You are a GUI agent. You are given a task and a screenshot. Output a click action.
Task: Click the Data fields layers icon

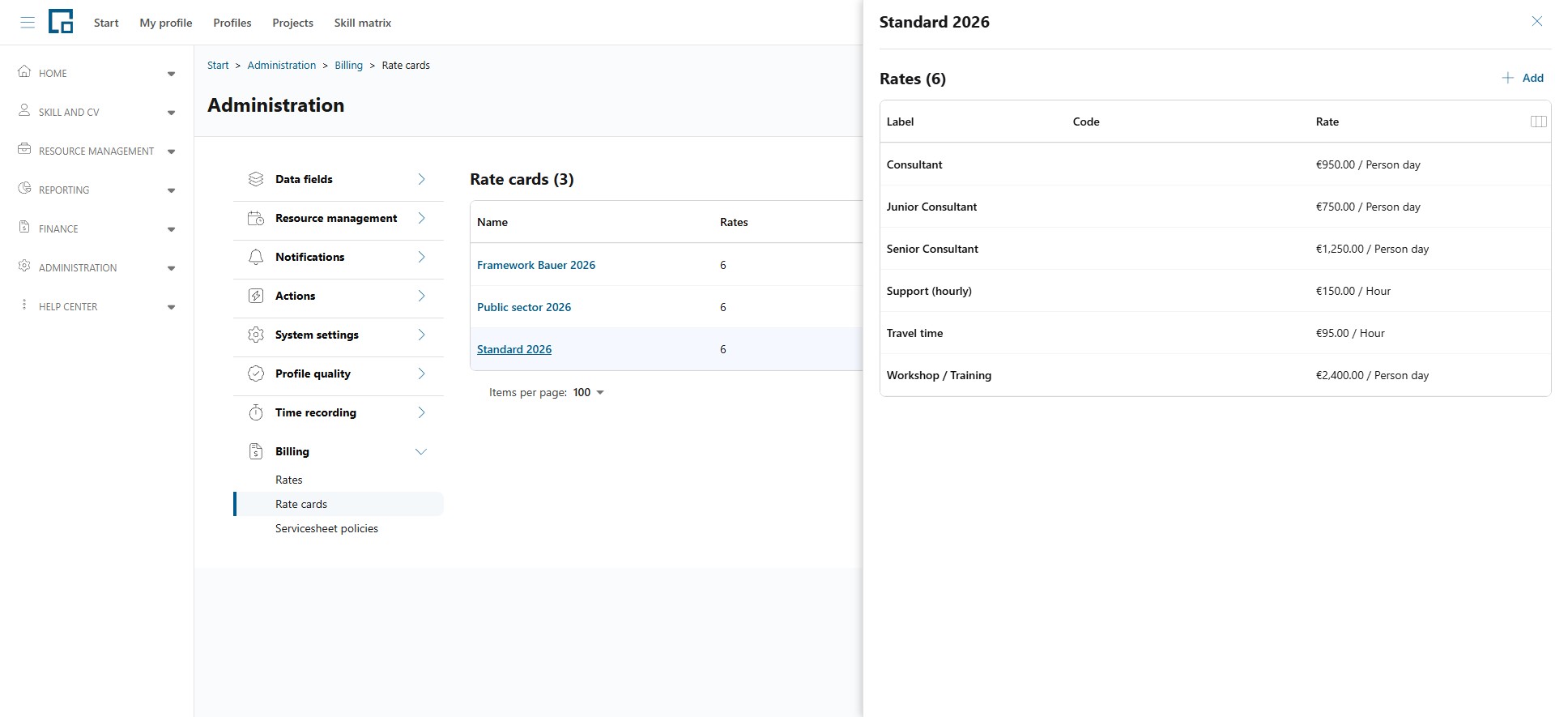point(256,179)
